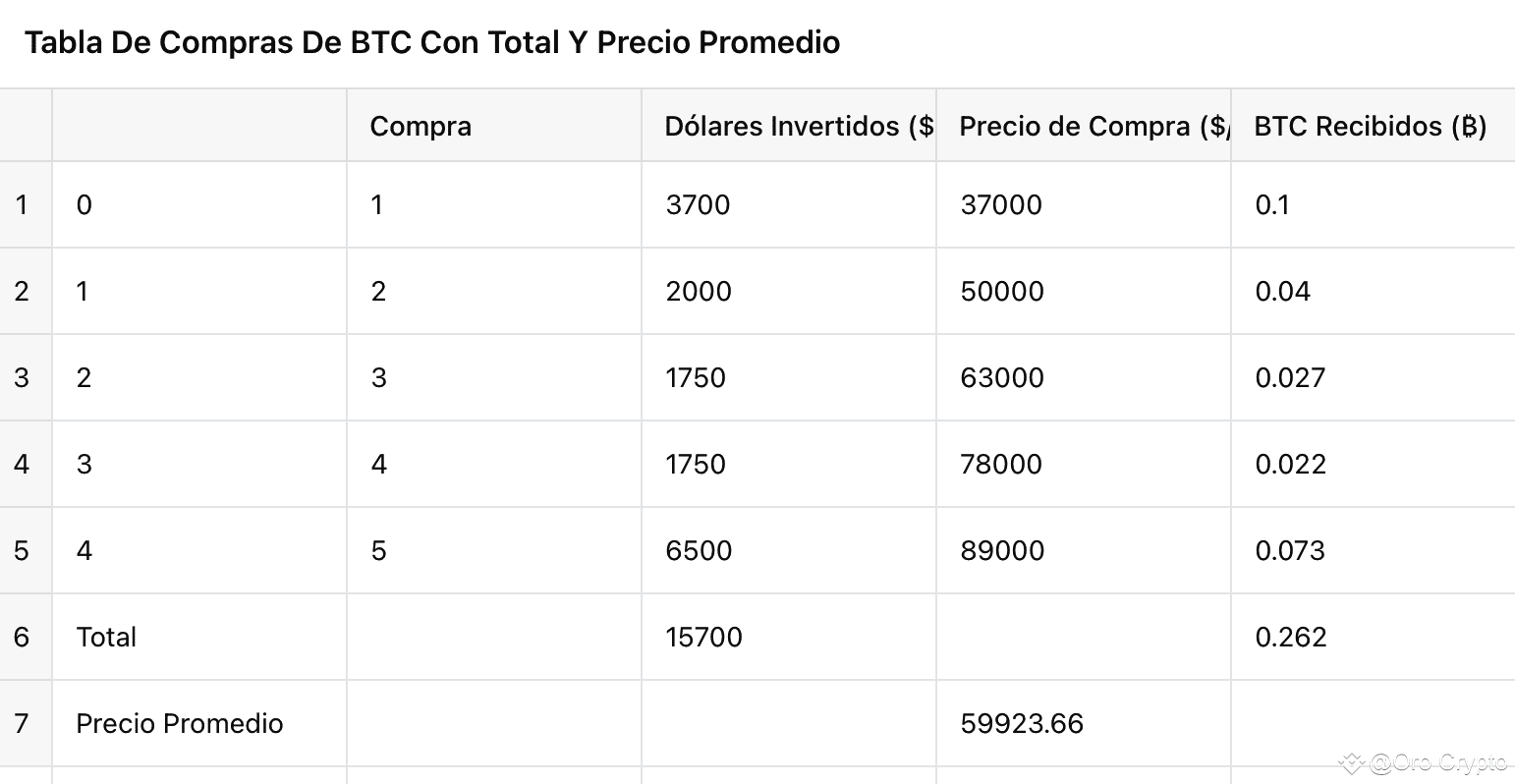Click the cell showing 0.027 BTC
Viewport: 1515px width, 784px height.
tap(1290, 377)
